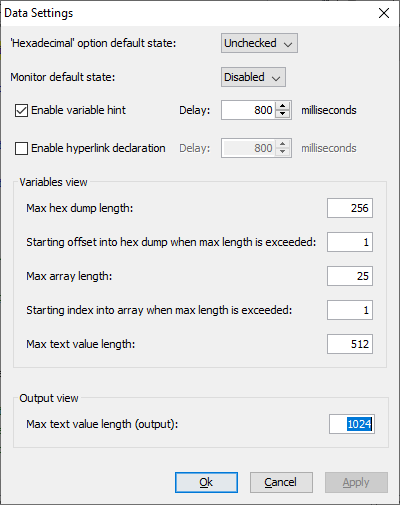
Task: Select the Max array length field
Action: tap(350, 276)
